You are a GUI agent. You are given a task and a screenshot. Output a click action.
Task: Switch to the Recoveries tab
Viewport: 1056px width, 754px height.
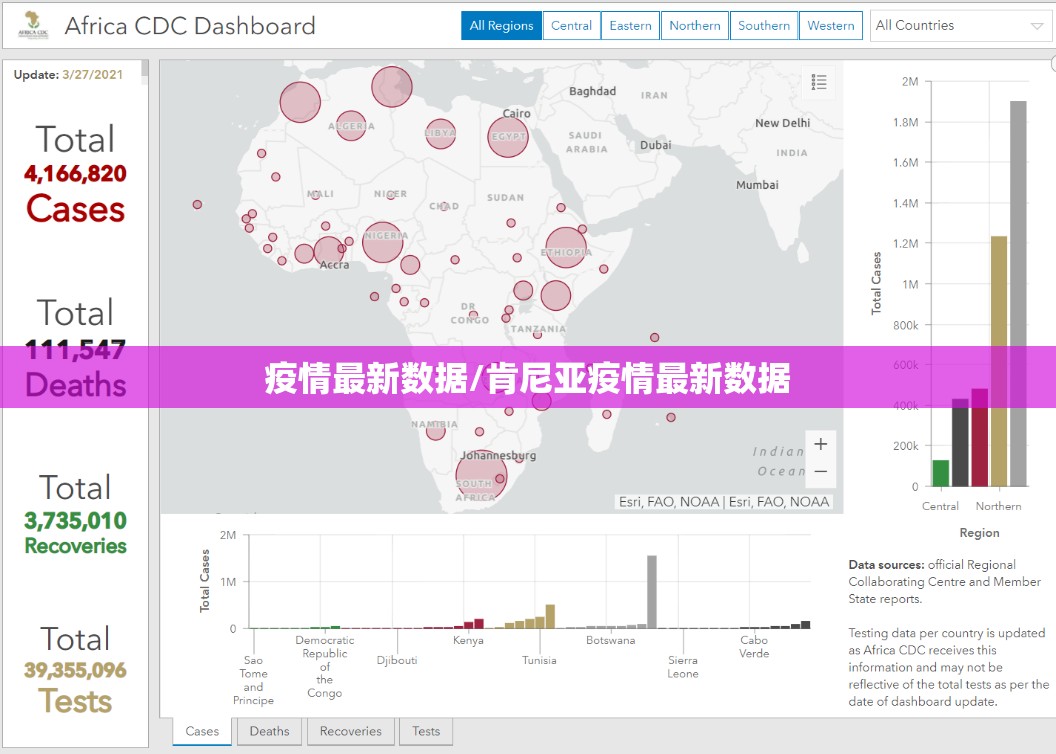pyautogui.click(x=350, y=731)
